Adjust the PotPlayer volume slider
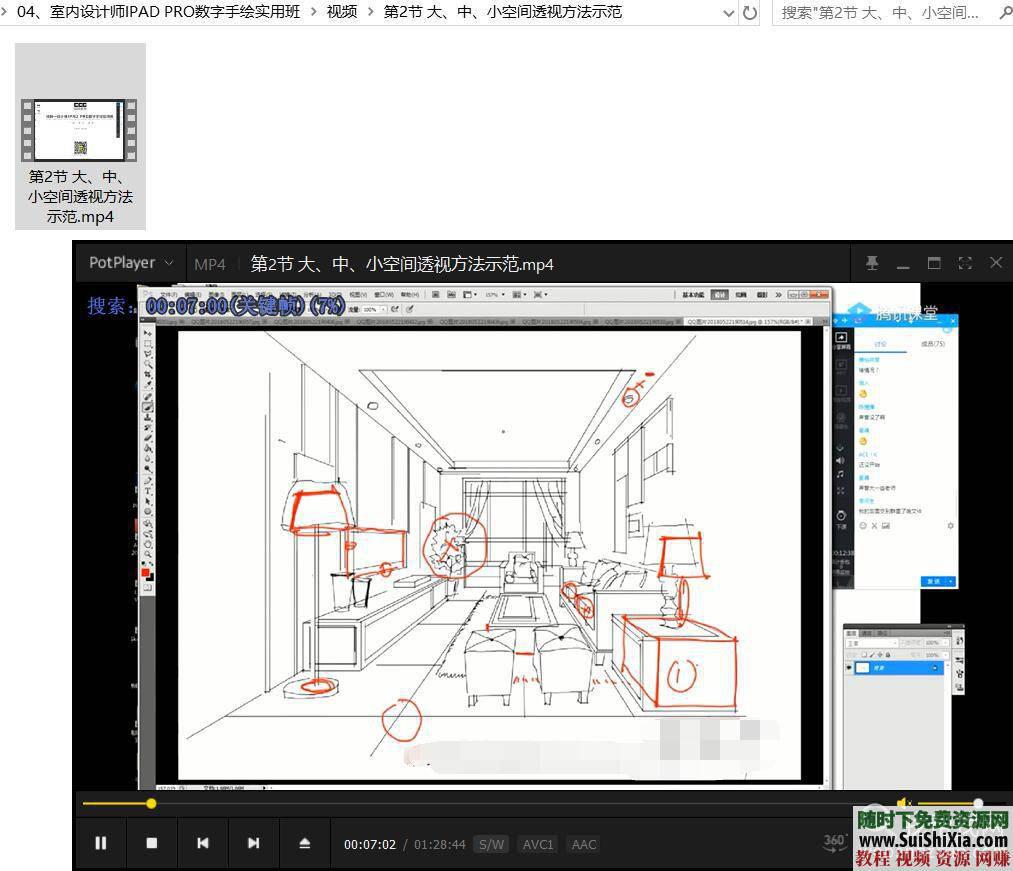This screenshot has height=871, width=1013. [959, 803]
